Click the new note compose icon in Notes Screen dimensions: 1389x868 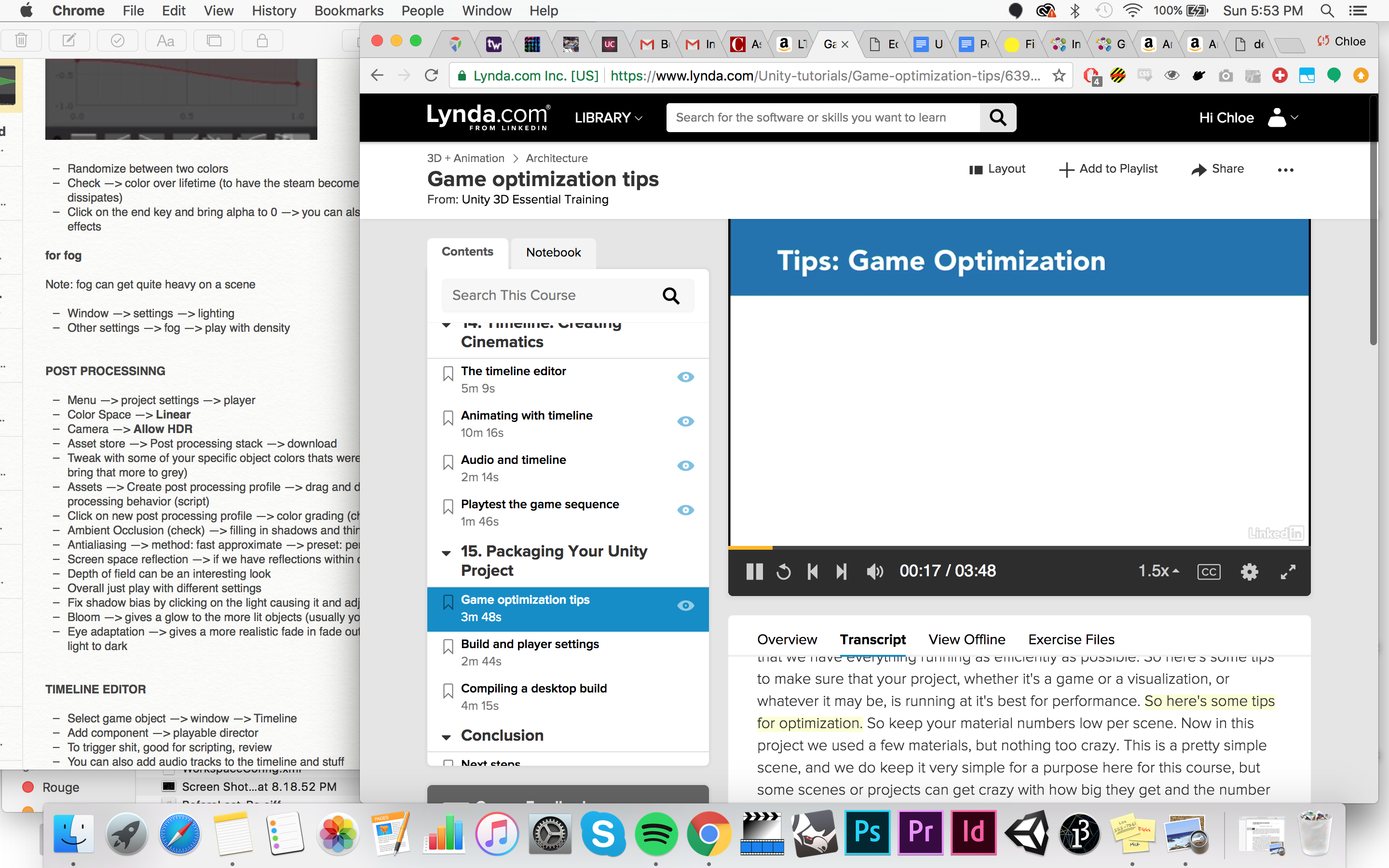(x=69, y=40)
